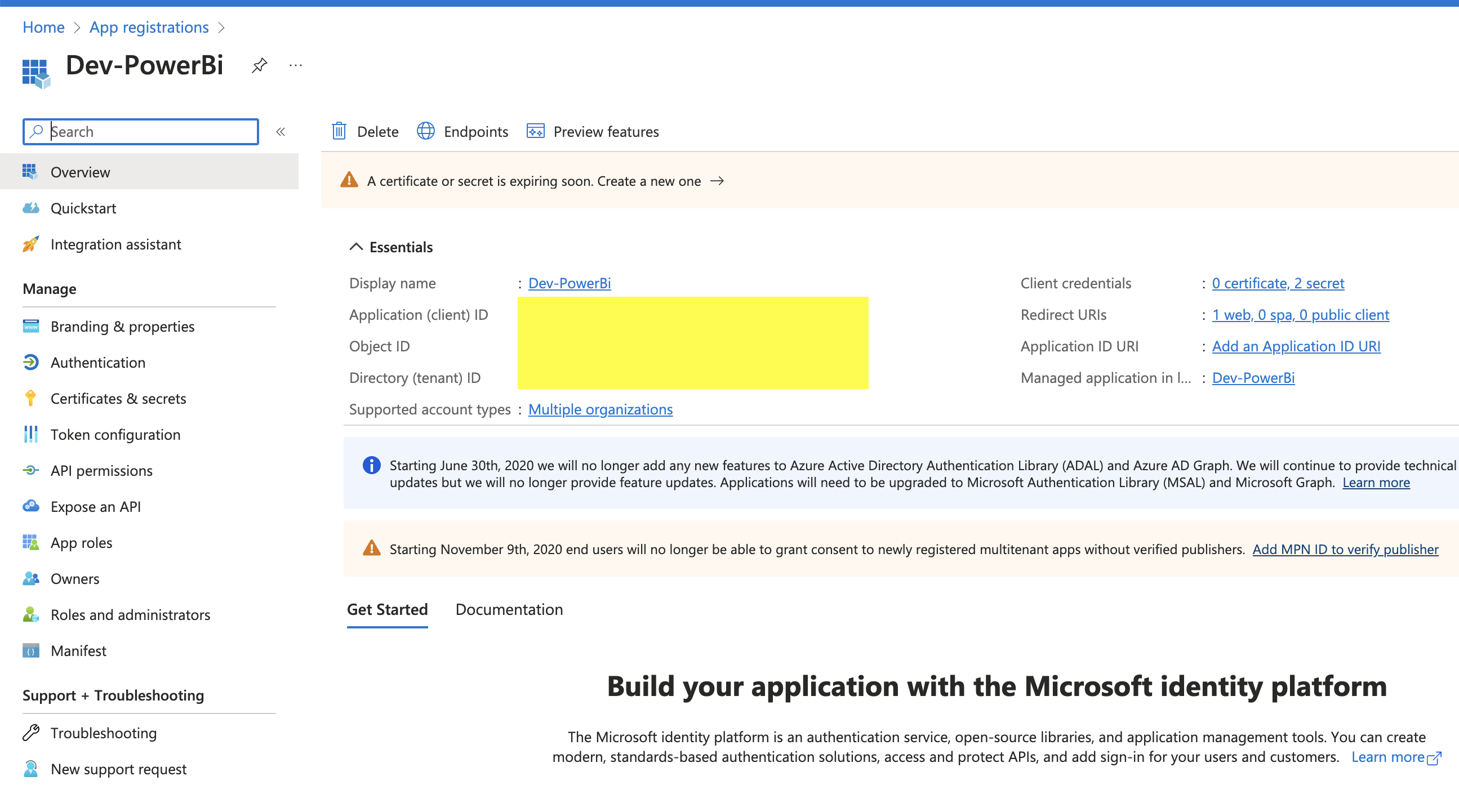Open the ellipsis more options menu
Viewport: 1459px width, 812px height.
coord(296,65)
